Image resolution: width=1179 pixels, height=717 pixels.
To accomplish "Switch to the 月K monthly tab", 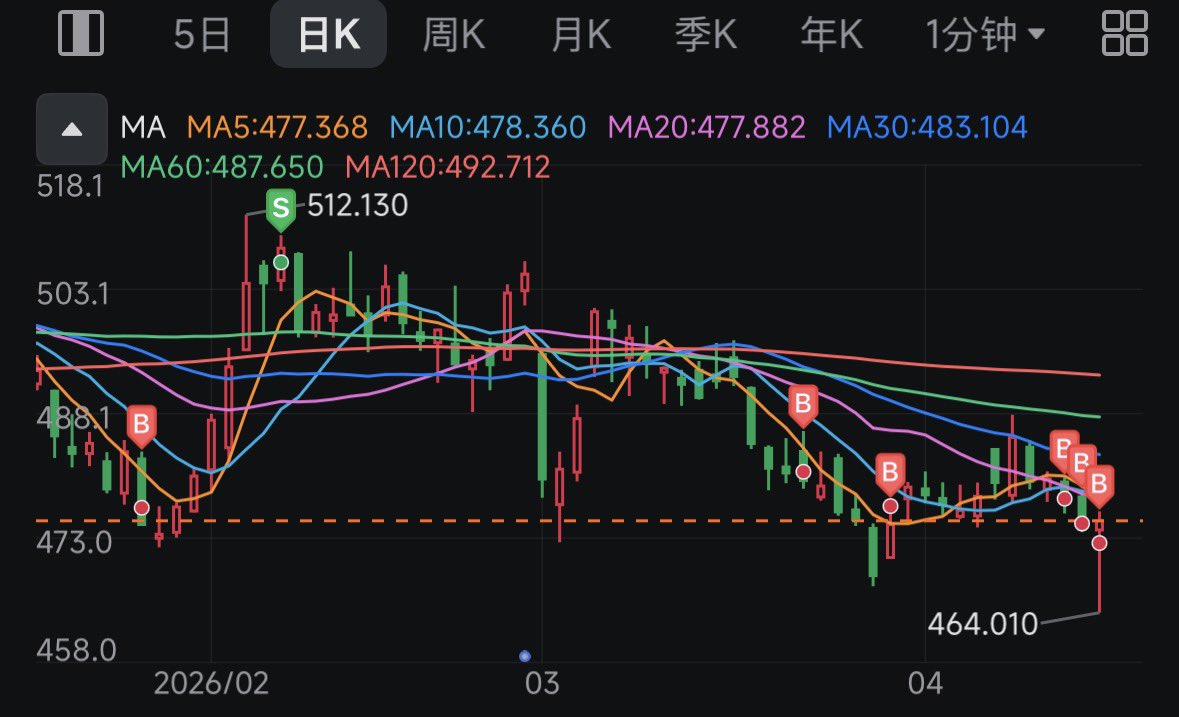I will pos(580,35).
